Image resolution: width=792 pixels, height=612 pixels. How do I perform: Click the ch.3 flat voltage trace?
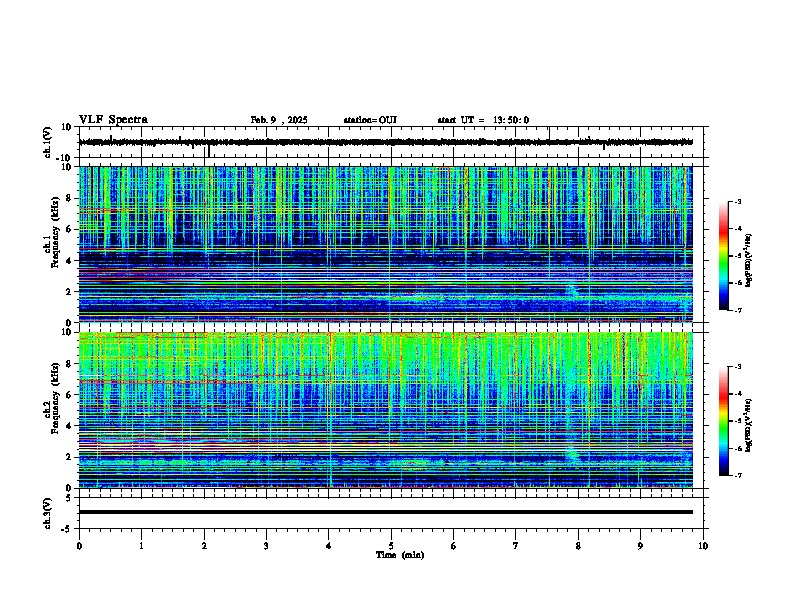[386, 512]
